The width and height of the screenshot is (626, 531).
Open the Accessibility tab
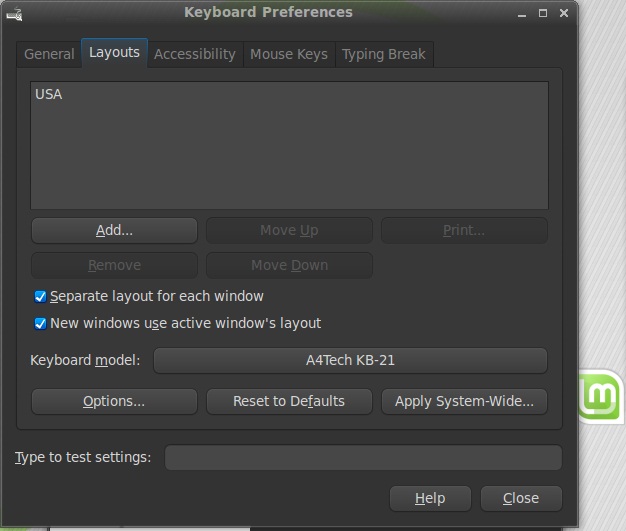195,54
